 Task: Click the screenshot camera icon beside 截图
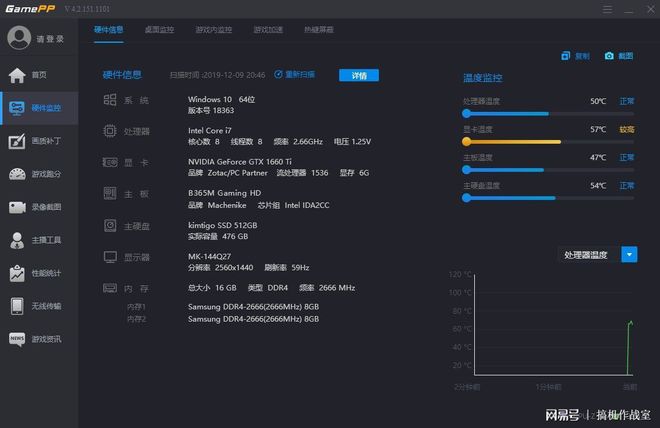click(x=609, y=56)
